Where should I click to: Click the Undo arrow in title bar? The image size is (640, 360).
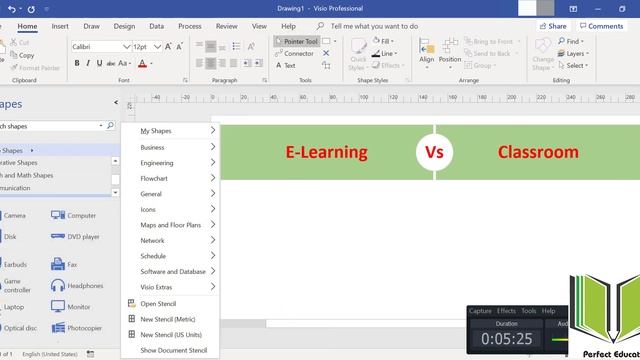12,9
